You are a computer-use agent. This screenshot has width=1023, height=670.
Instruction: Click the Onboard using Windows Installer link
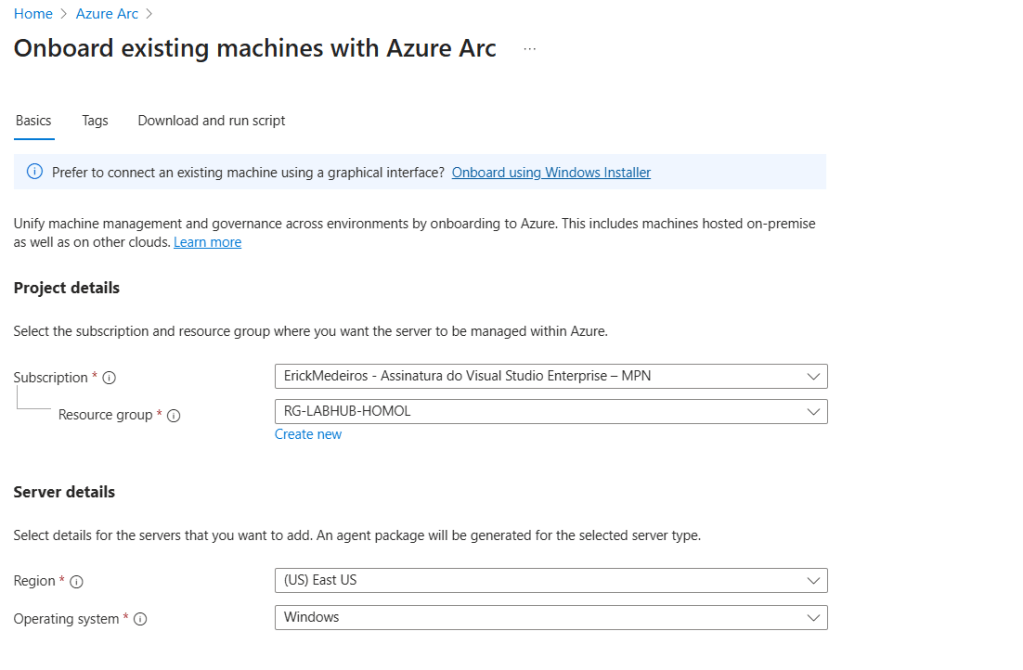551,172
